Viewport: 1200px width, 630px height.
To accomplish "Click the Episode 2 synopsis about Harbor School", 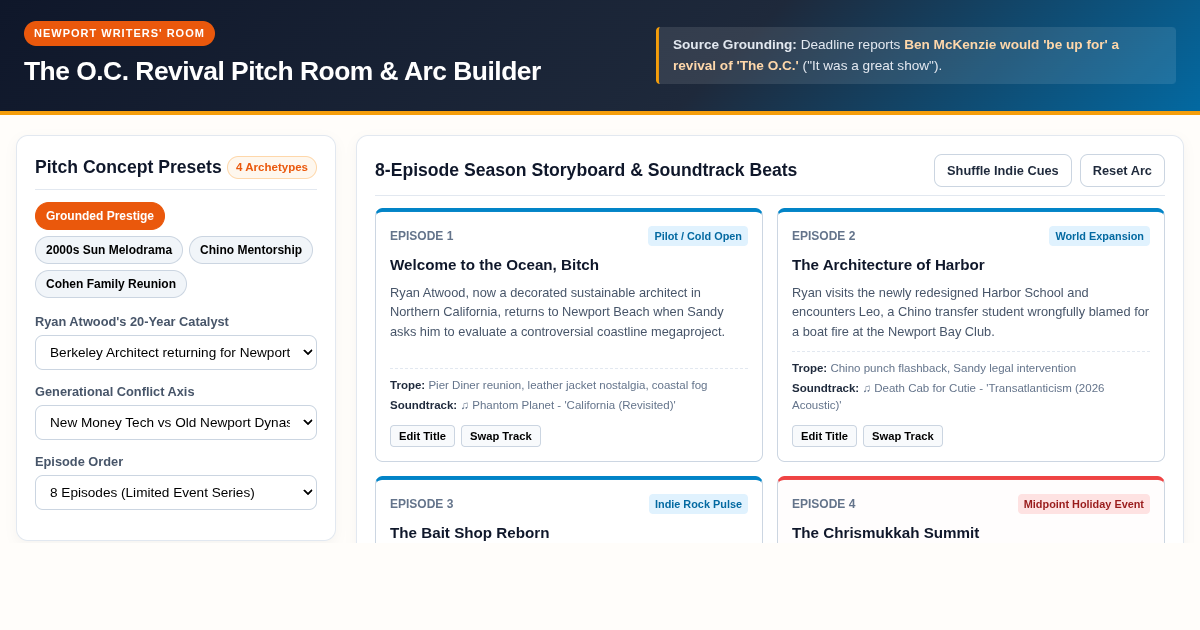I will tap(970, 312).
